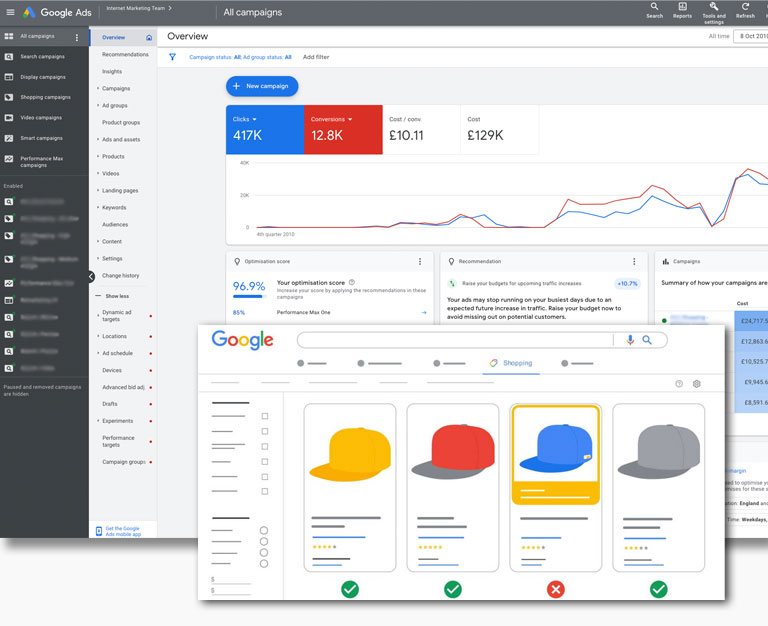The width and height of the screenshot is (768, 626).
Task: Open Tools and settings wrench icon
Action: coord(714,7)
